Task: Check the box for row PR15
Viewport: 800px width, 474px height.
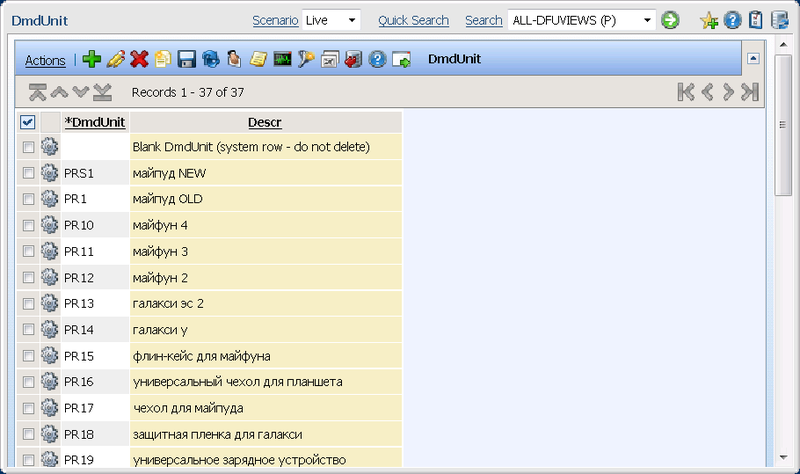Action: pyautogui.click(x=28, y=356)
